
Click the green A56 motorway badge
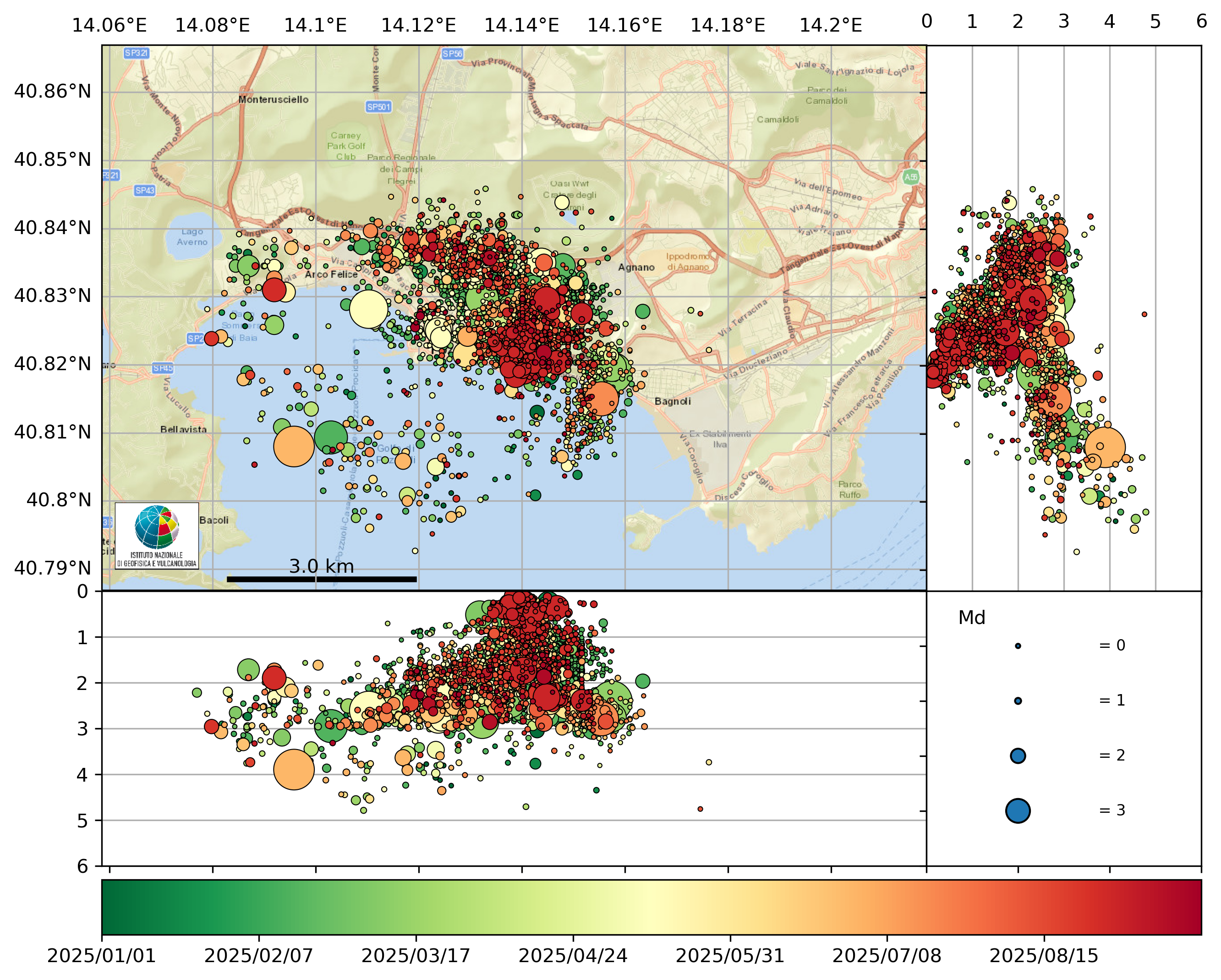(911, 177)
